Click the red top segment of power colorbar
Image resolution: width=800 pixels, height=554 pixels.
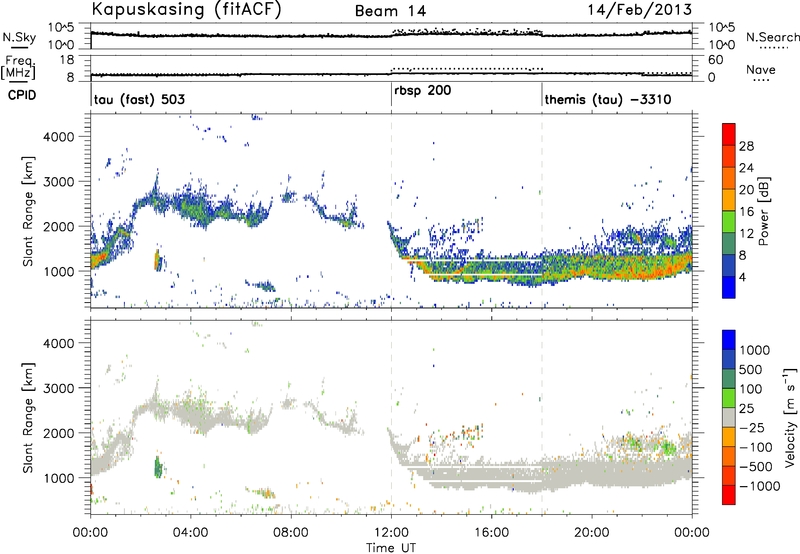(x=729, y=134)
